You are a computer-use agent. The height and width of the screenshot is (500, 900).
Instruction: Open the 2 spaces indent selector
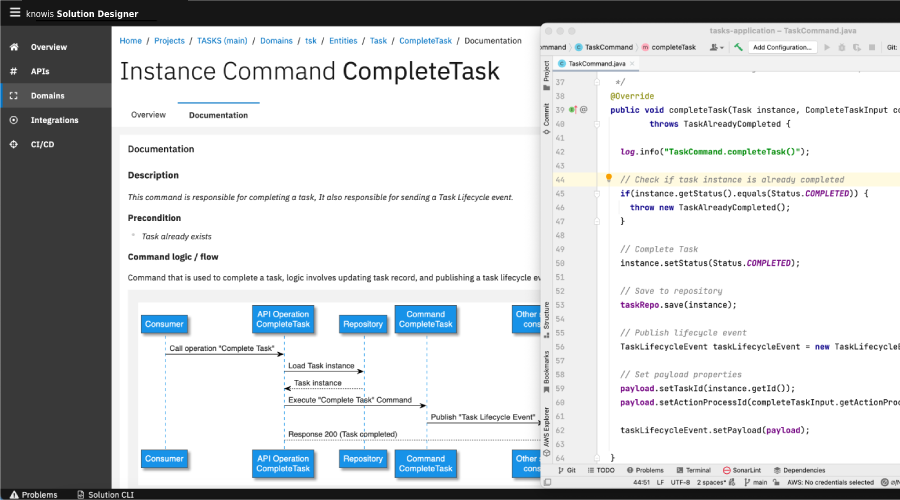(712, 482)
